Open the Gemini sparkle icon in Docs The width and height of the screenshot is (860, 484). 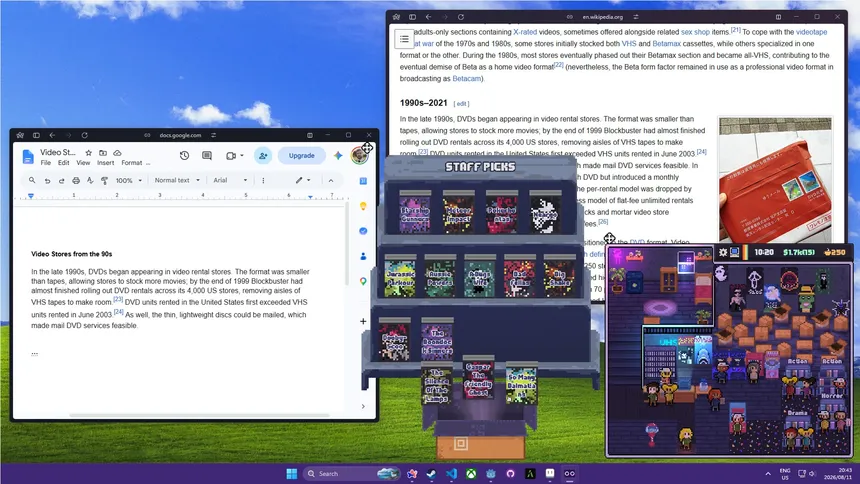(x=338, y=156)
